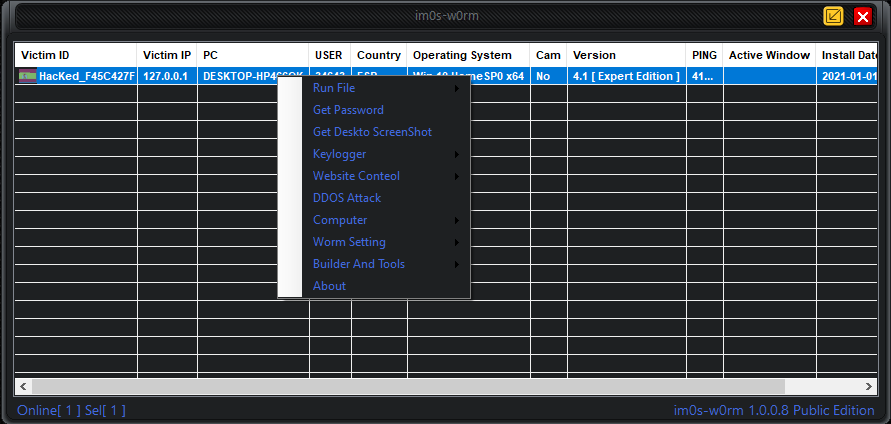Select Get Deskto ScreenShot menu entry
The height and width of the screenshot is (424, 891).
coord(372,132)
